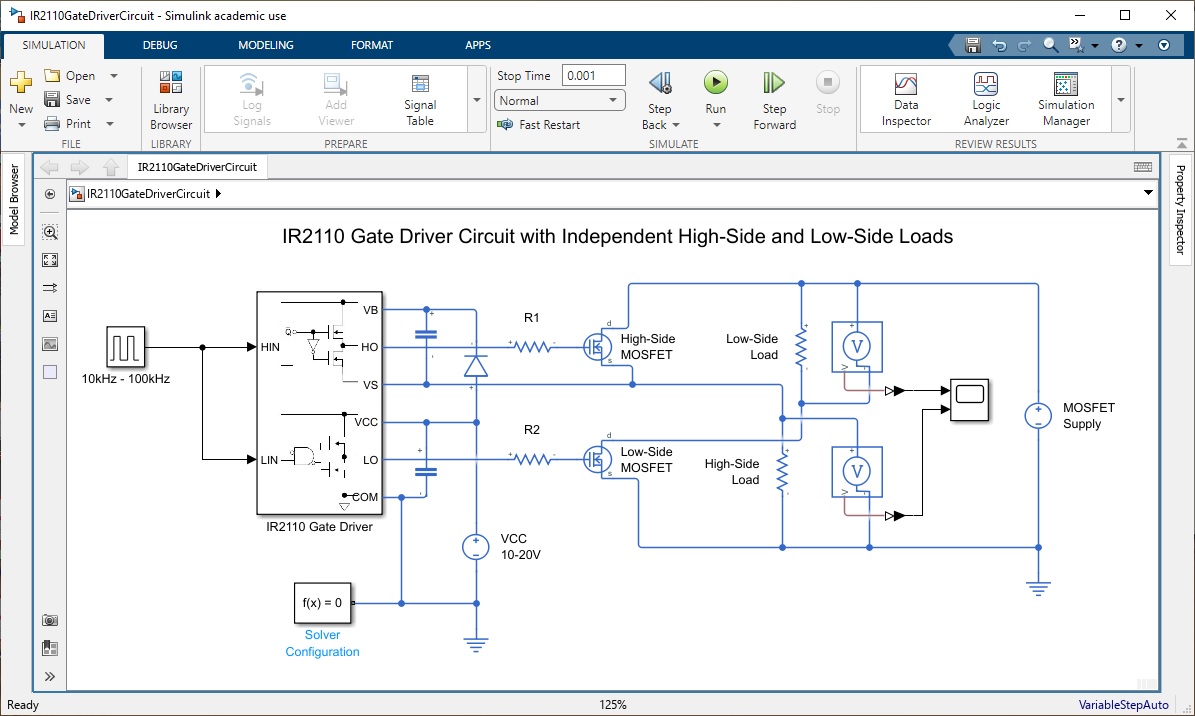This screenshot has height=716, width=1195.
Task: Launch the Logic Analyzer
Action: pyautogui.click(x=986, y=99)
